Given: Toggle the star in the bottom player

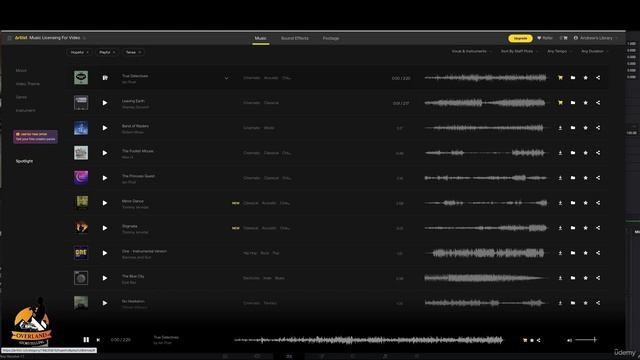Looking at the screenshot, I should 532,340.
